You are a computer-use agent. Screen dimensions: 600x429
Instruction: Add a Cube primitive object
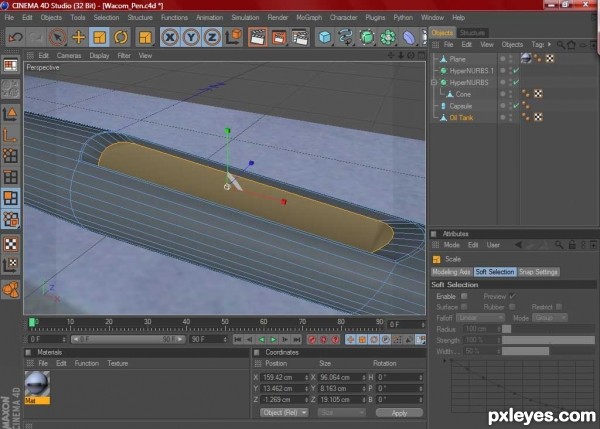pos(325,38)
